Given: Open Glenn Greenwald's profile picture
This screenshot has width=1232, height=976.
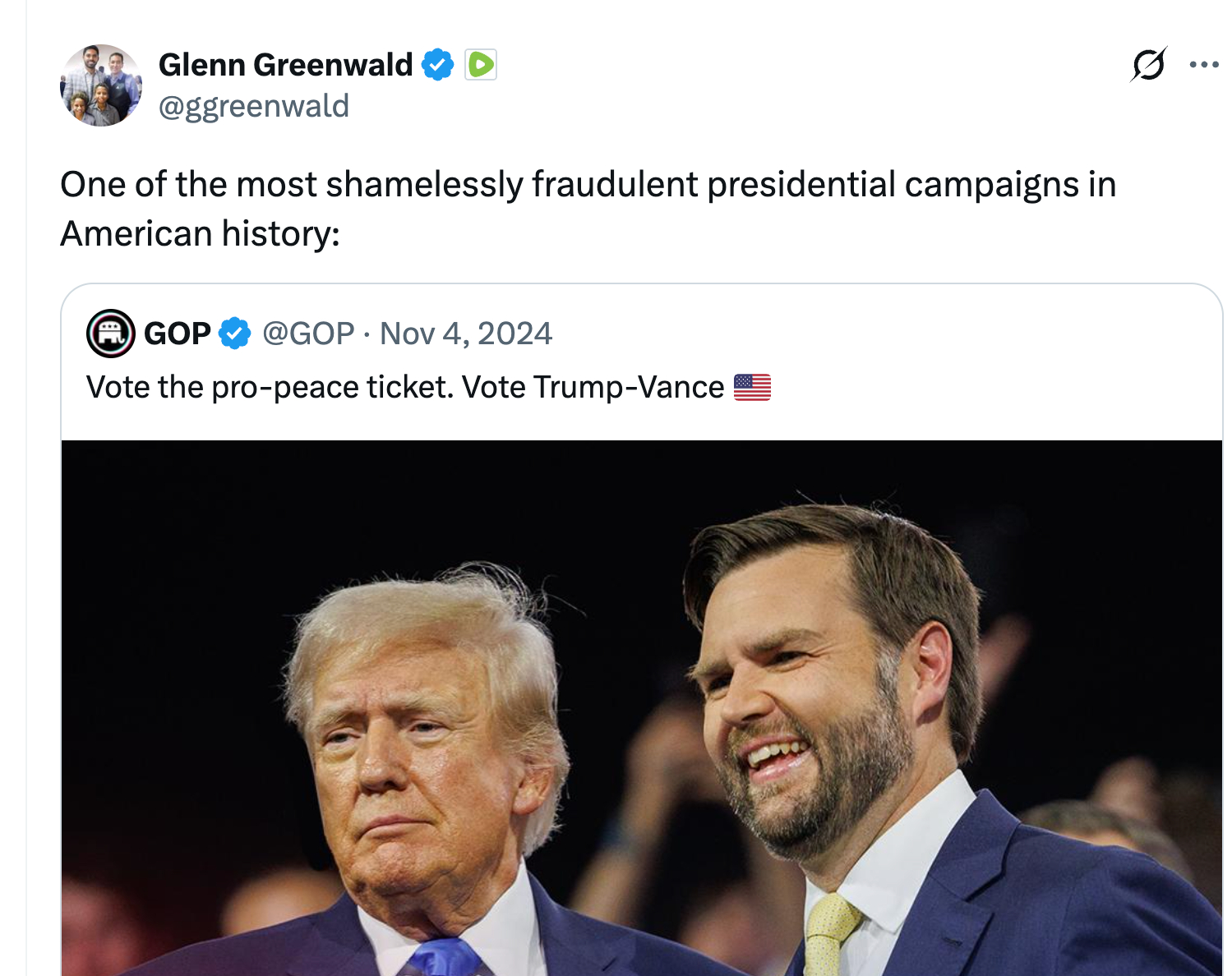Looking at the screenshot, I should (x=101, y=85).
